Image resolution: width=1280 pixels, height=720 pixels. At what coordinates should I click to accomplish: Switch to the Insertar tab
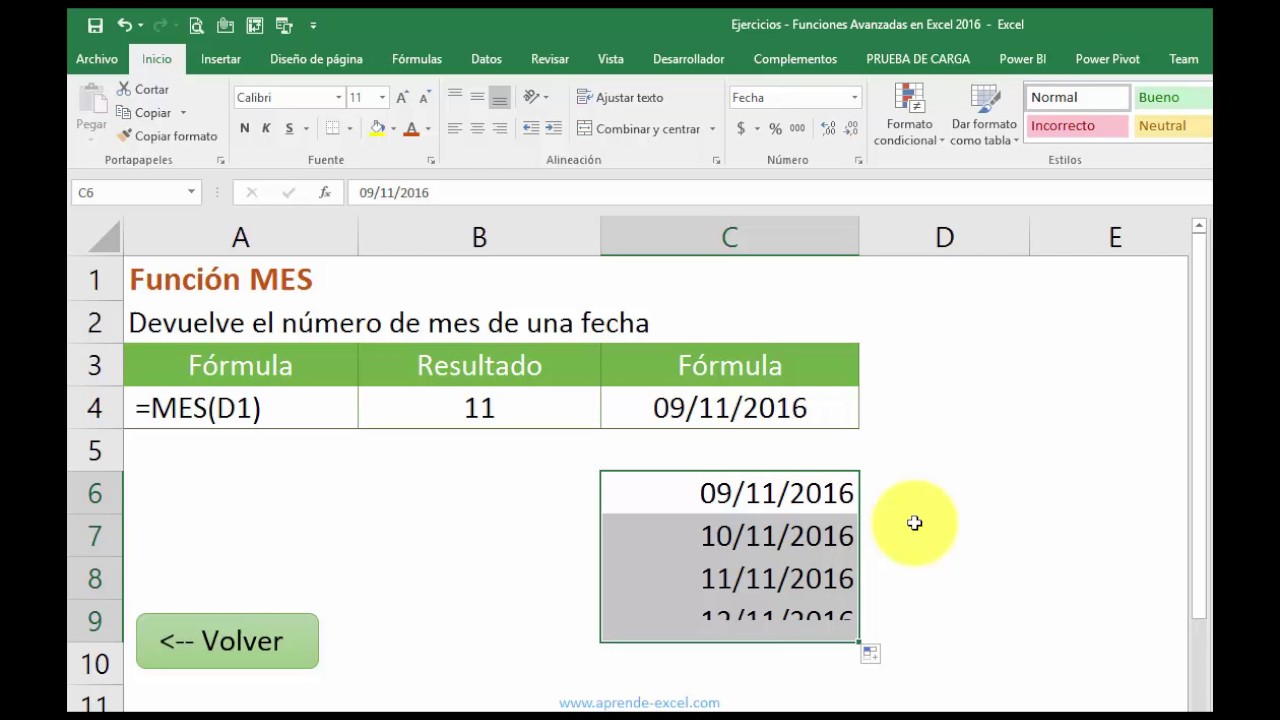point(220,59)
